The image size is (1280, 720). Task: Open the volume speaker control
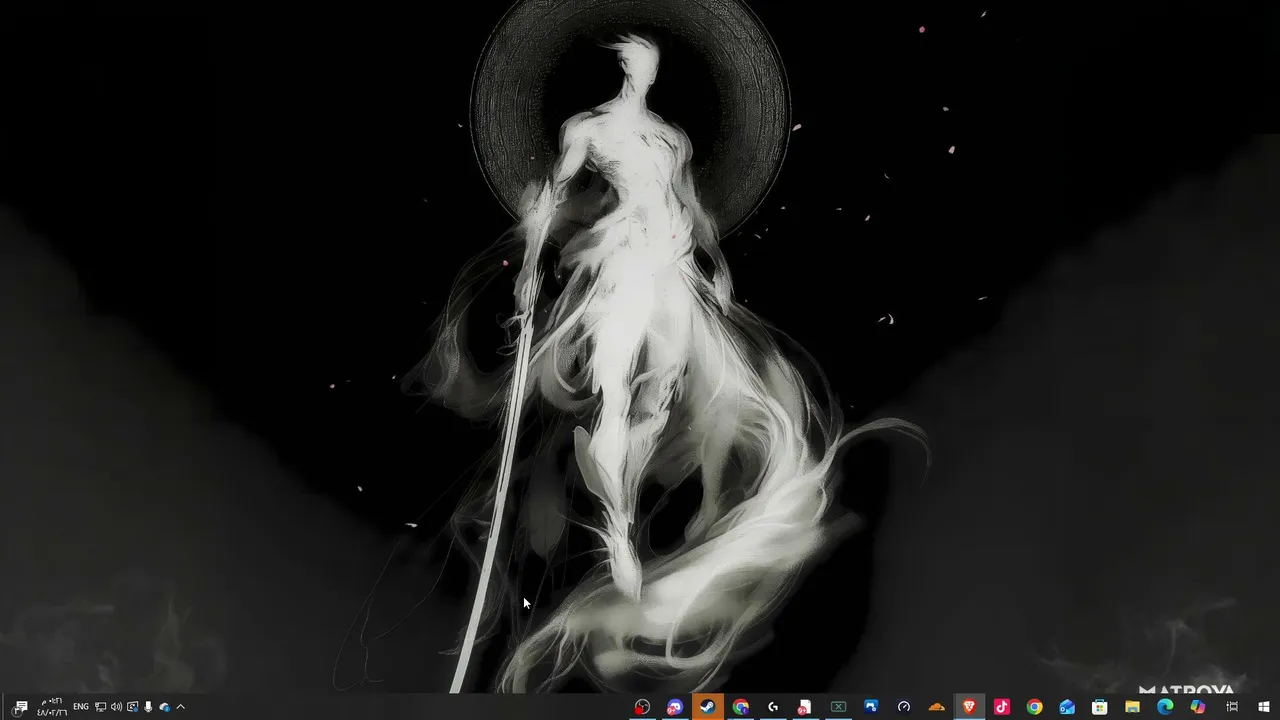pos(116,707)
